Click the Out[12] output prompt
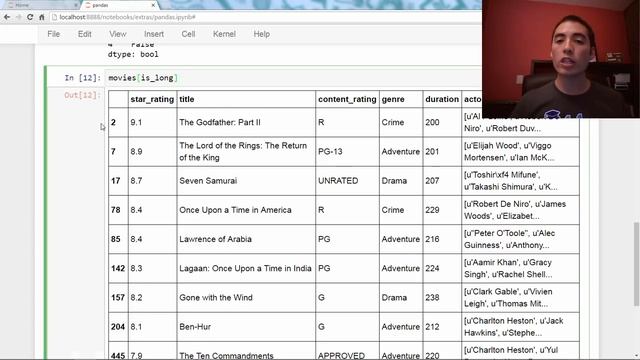Screen dimensions: 640x360 tap(82, 95)
